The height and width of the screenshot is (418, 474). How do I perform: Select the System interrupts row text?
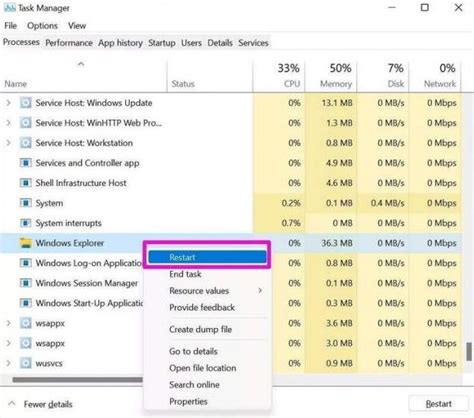click(x=68, y=223)
